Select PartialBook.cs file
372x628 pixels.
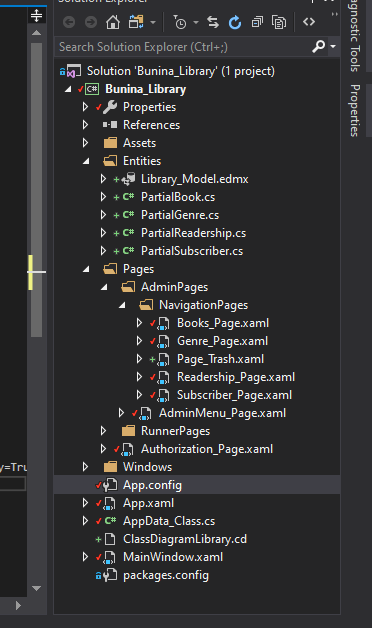pyautogui.click(x=178, y=197)
